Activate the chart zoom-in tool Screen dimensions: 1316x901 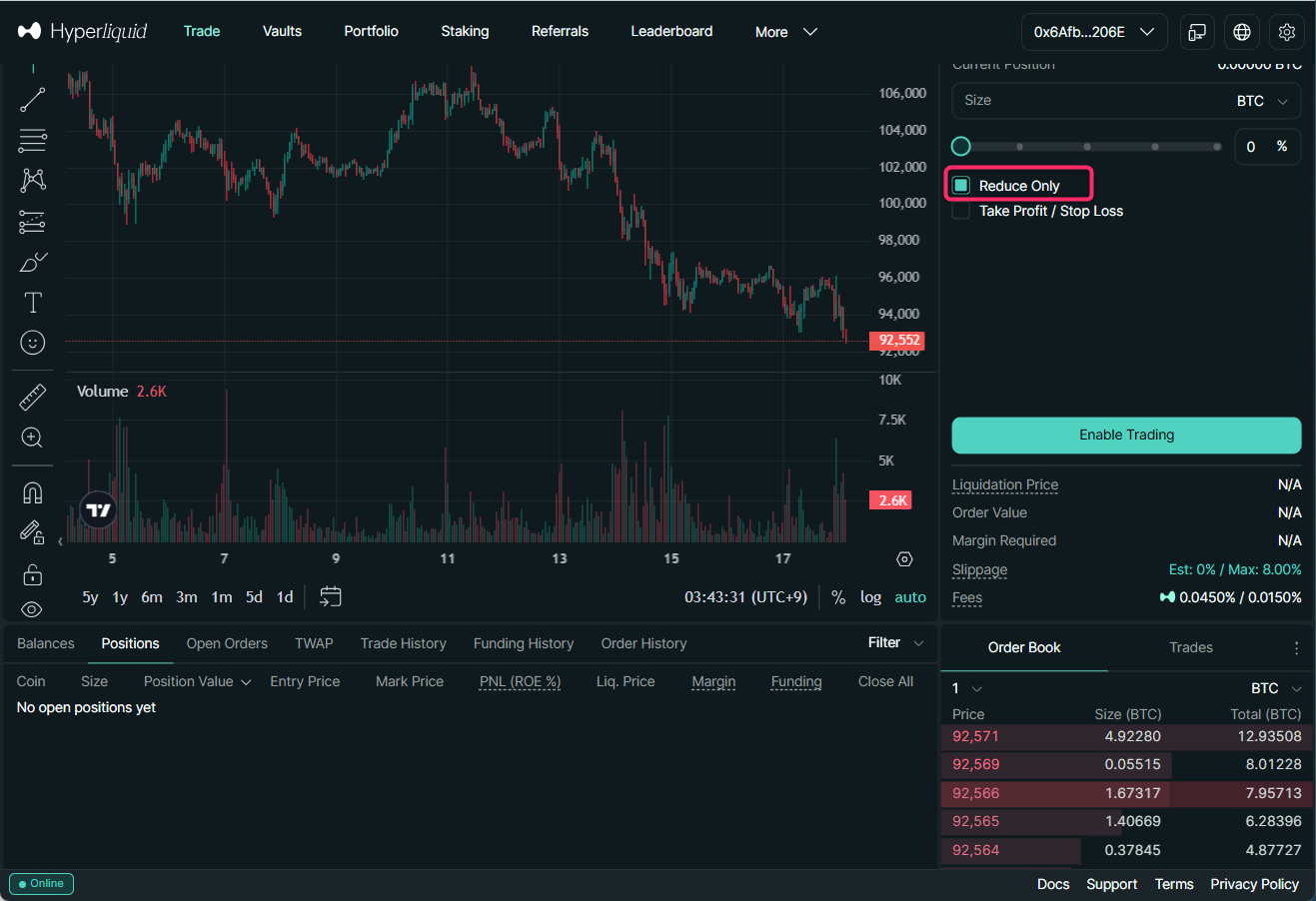click(32, 438)
